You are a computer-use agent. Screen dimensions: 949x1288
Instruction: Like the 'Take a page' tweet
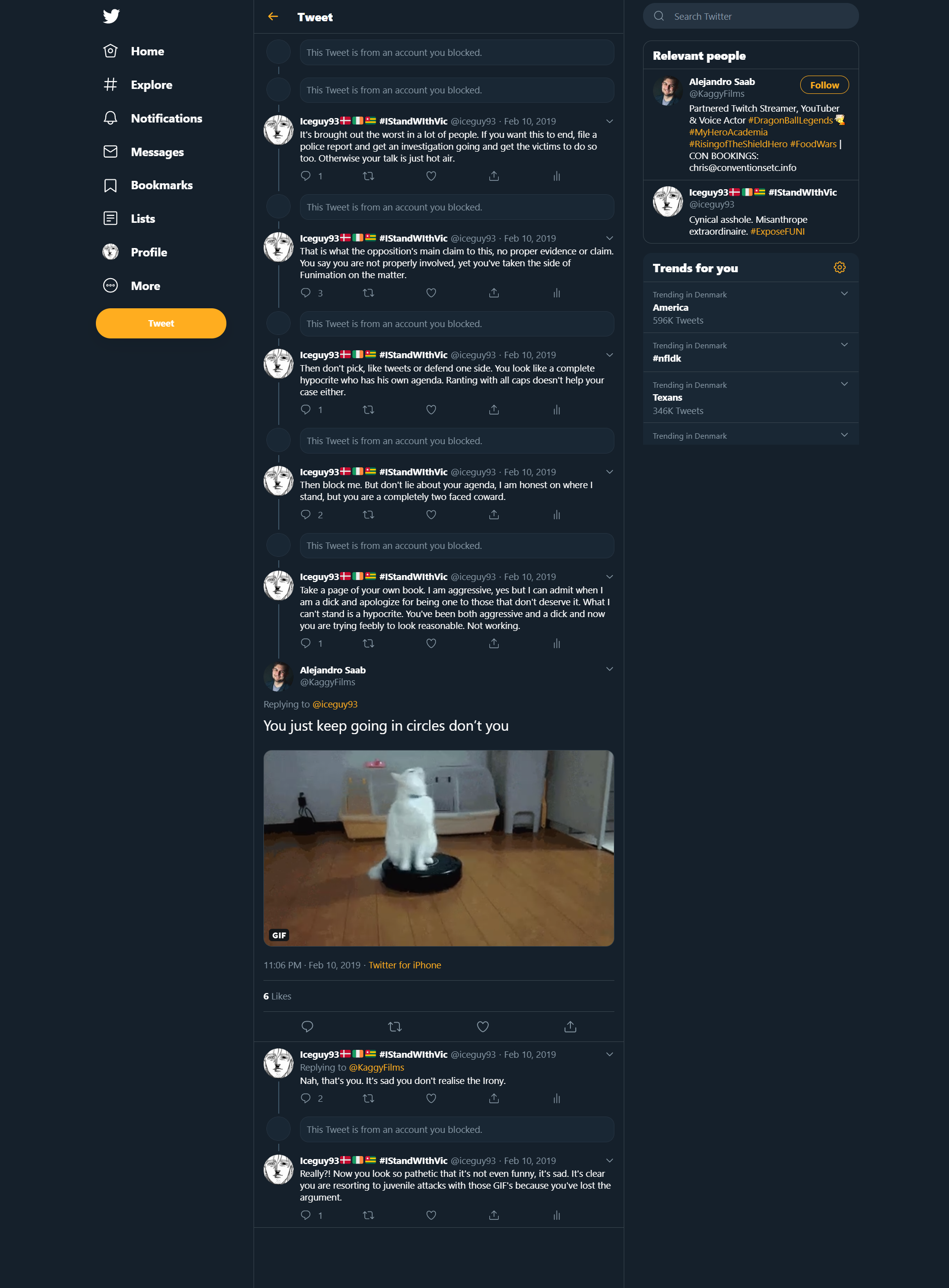(431, 643)
